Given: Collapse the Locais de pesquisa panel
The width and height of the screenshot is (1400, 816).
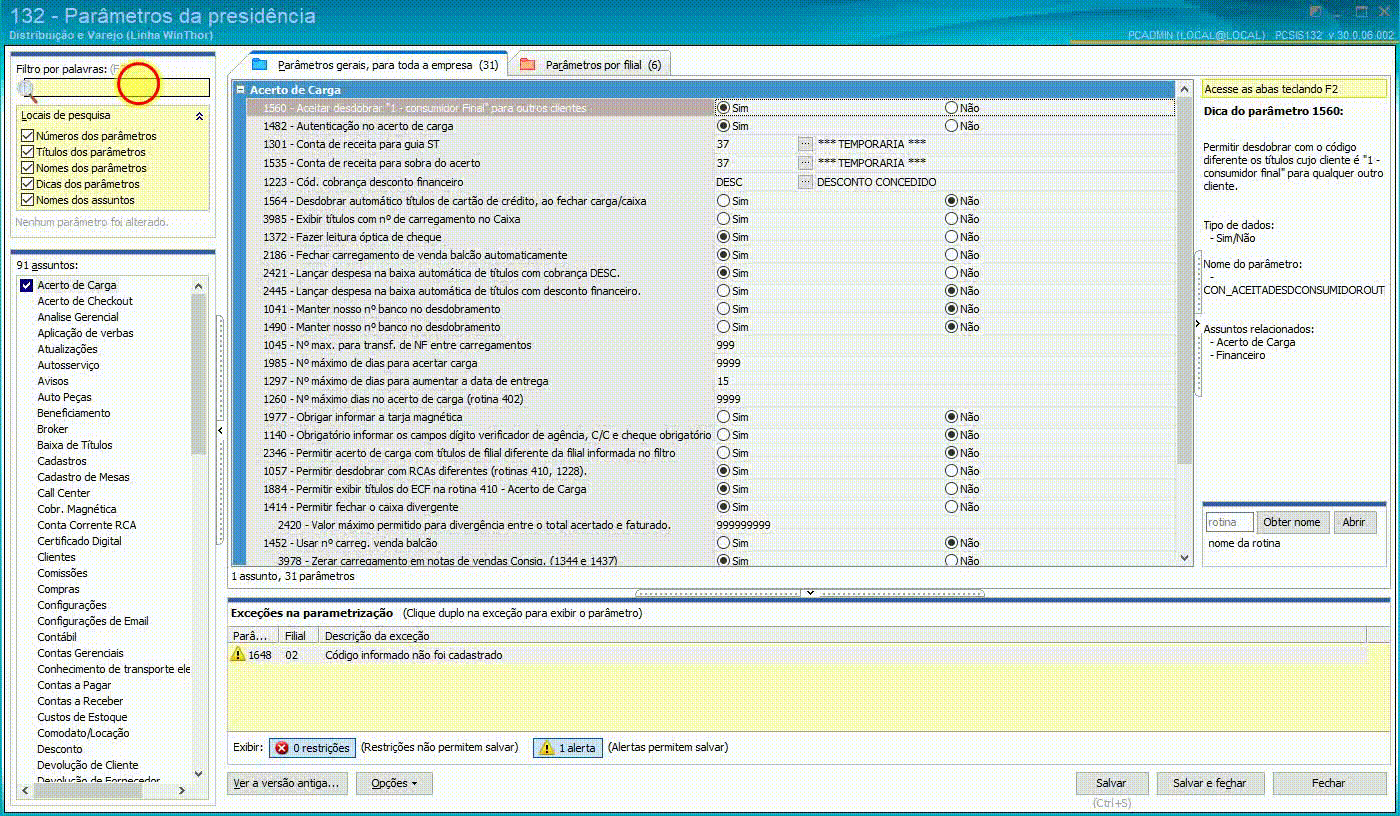Looking at the screenshot, I should (199, 116).
